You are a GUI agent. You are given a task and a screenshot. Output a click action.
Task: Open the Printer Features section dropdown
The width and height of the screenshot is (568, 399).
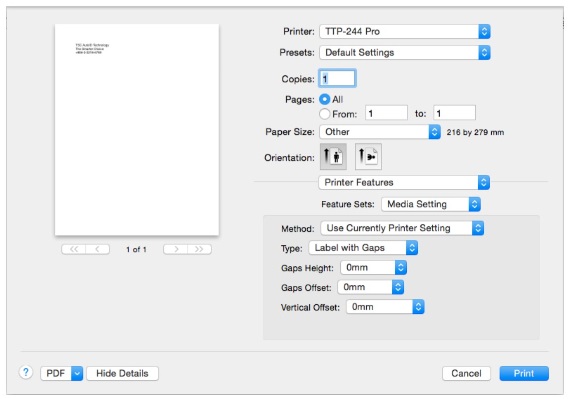click(x=404, y=182)
